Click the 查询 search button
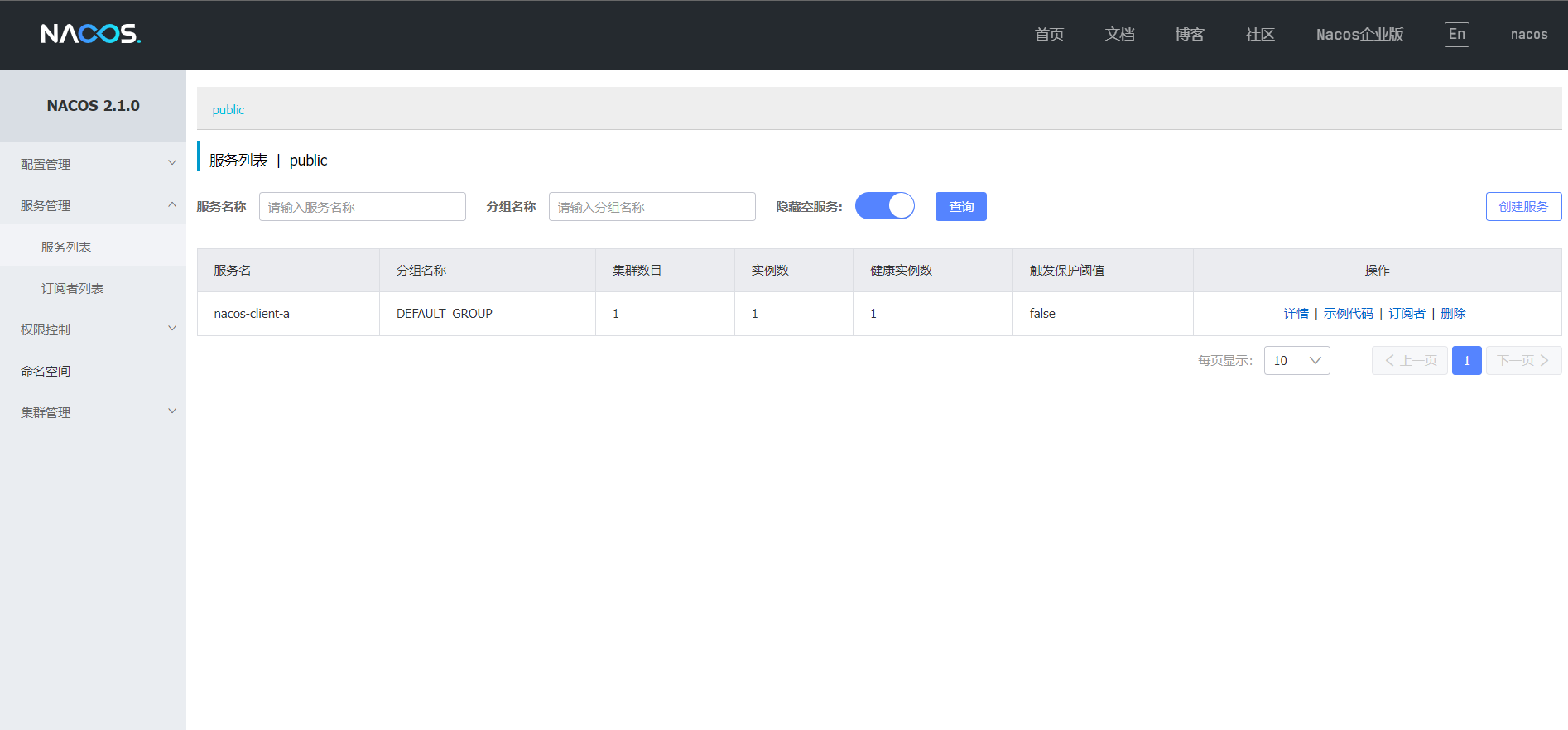1568x730 pixels. [961, 206]
